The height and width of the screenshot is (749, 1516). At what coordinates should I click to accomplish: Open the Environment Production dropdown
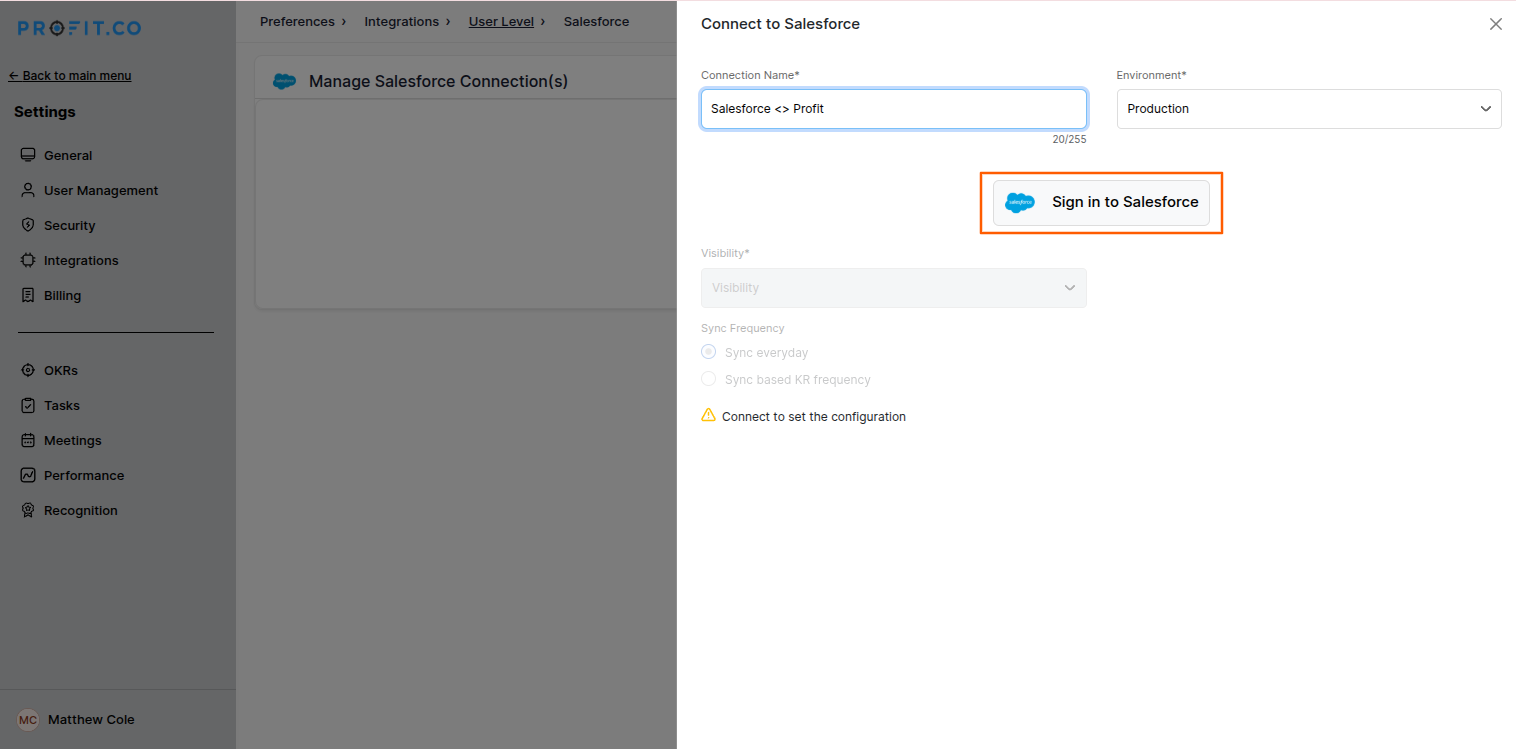point(1309,109)
